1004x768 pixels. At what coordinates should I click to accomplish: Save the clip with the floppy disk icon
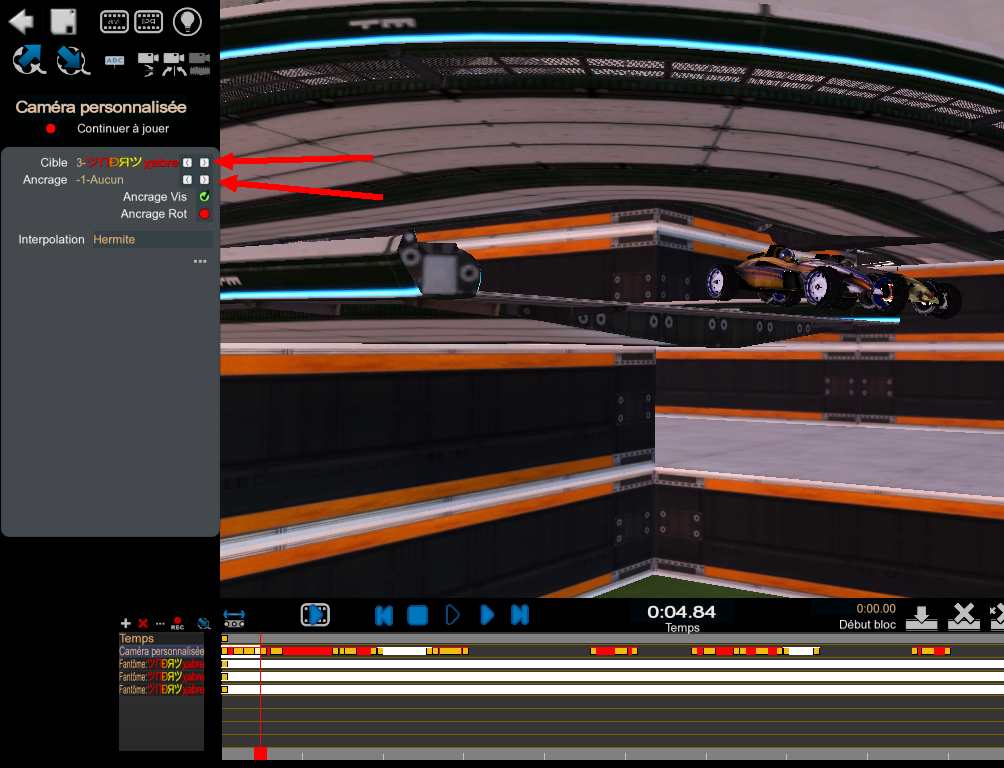63,21
